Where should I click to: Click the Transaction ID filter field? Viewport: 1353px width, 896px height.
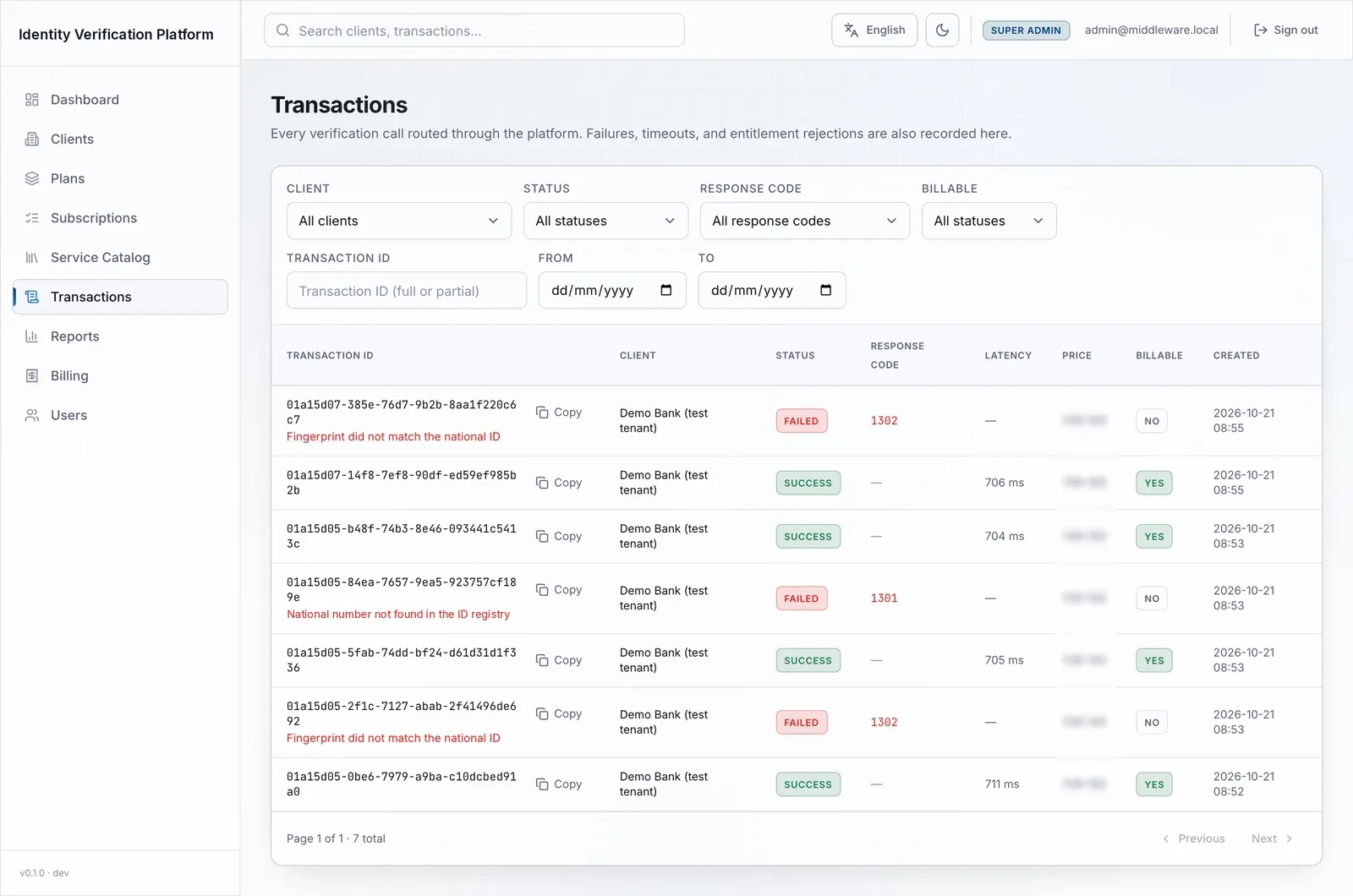(x=407, y=291)
